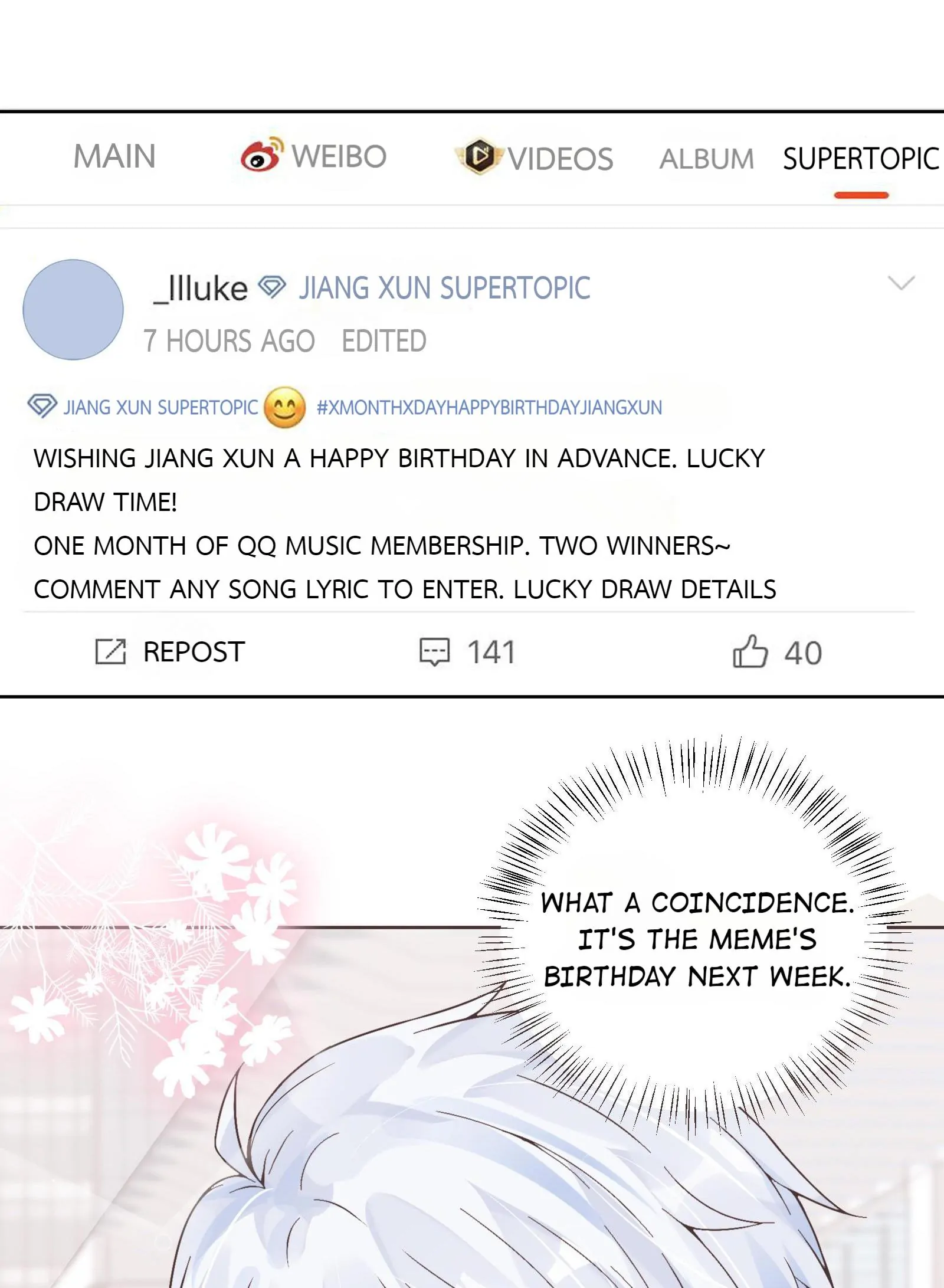
Task: View _llluke profile avatar
Action: click(x=73, y=310)
